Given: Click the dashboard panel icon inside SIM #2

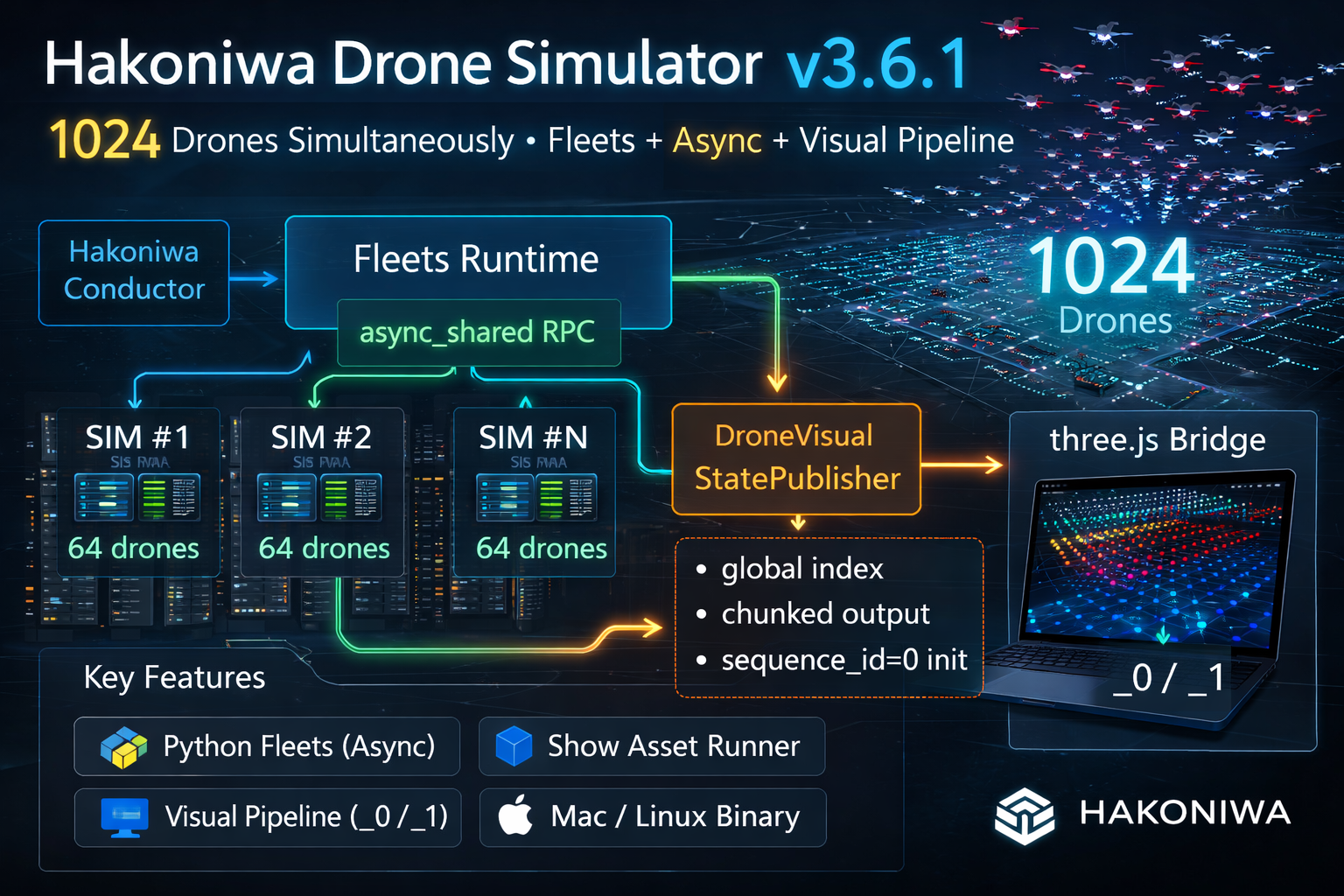Looking at the screenshot, I should point(319,497).
